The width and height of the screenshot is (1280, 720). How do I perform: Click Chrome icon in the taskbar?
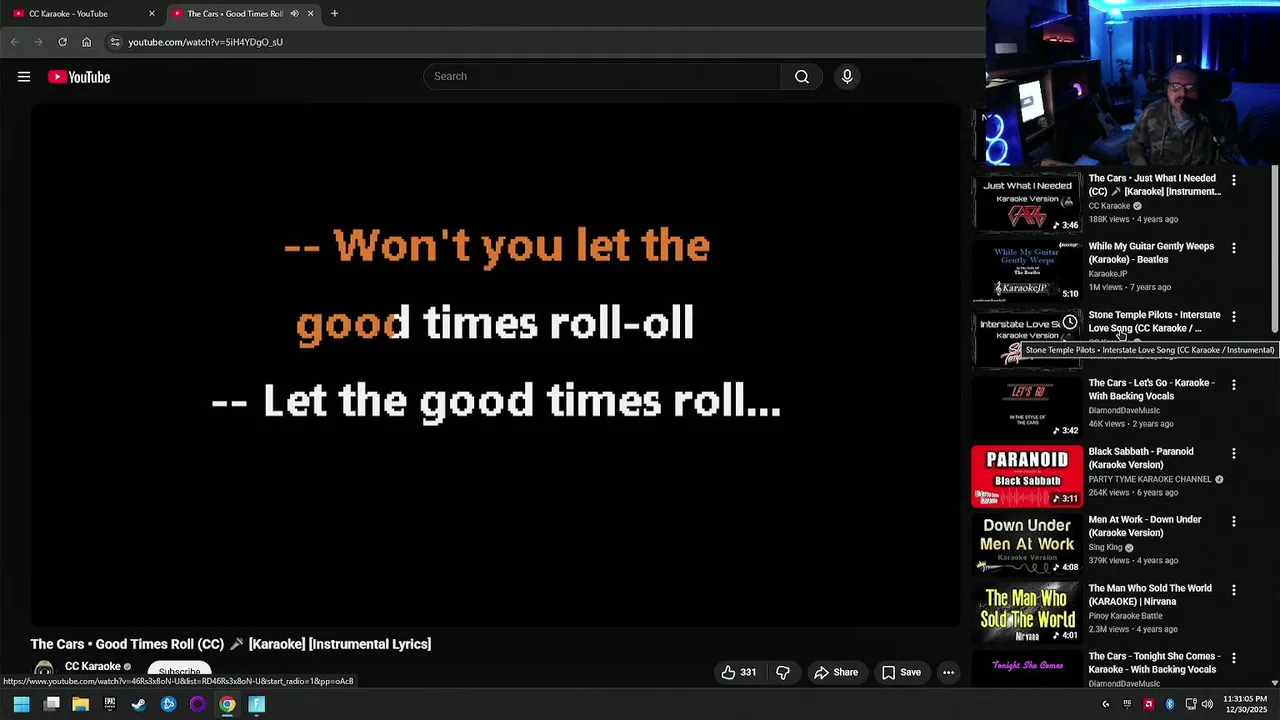tap(227, 704)
